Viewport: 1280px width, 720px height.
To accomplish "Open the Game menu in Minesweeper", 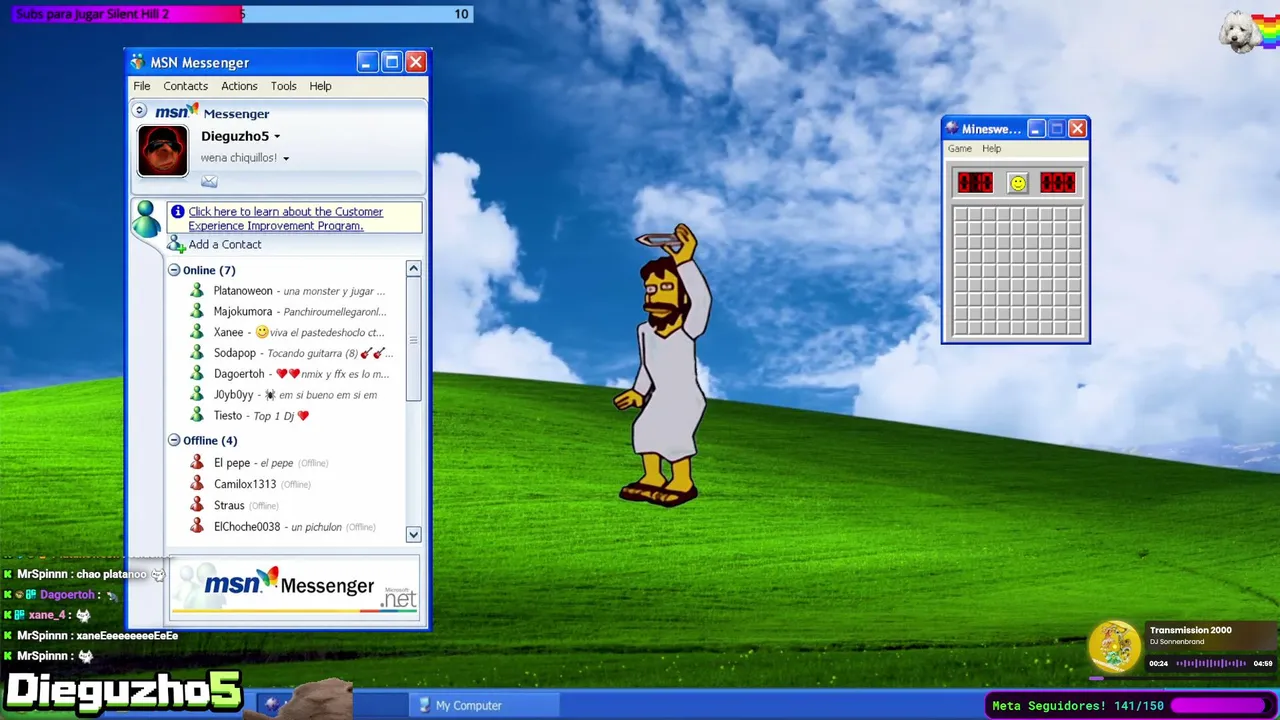I will [x=960, y=148].
